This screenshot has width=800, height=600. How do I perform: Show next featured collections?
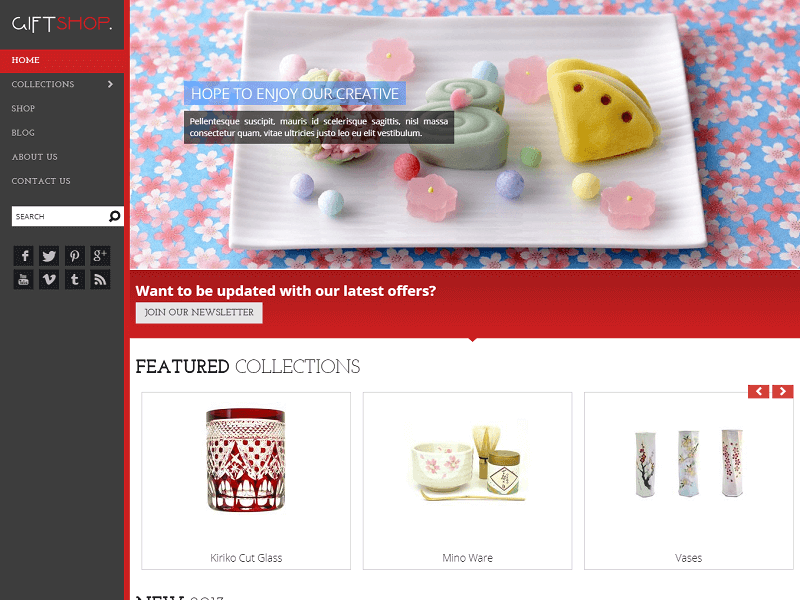783,391
